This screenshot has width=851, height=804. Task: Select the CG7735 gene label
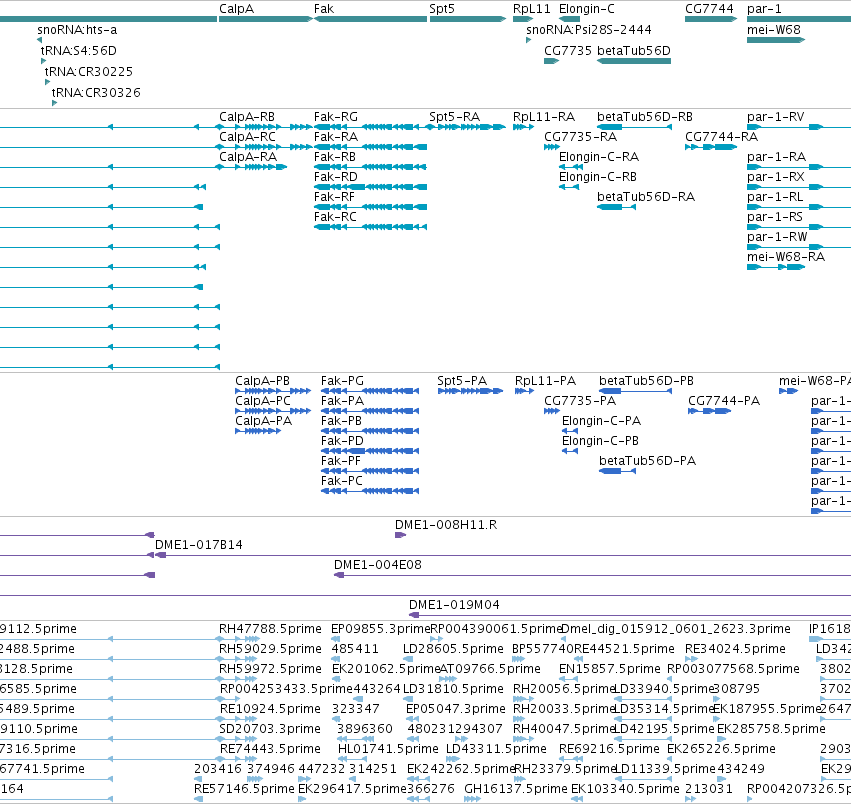coord(568,51)
